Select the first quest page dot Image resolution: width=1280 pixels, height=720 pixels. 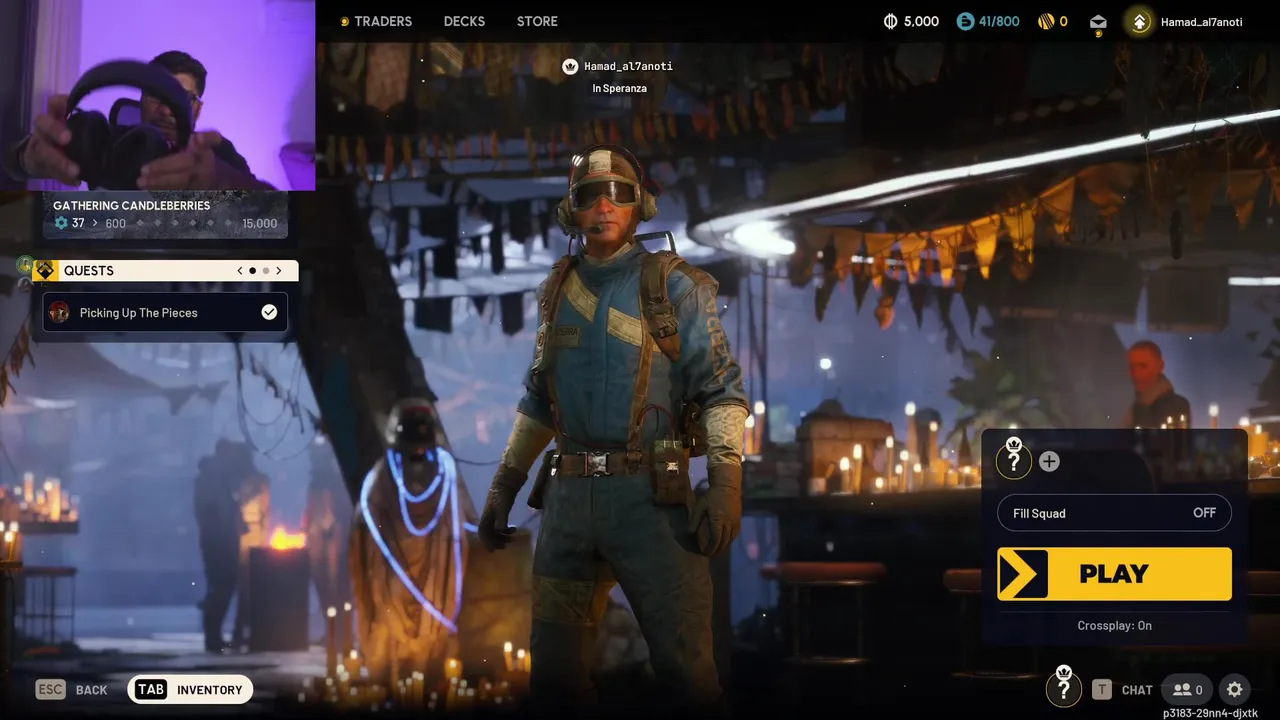pos(252,270)
